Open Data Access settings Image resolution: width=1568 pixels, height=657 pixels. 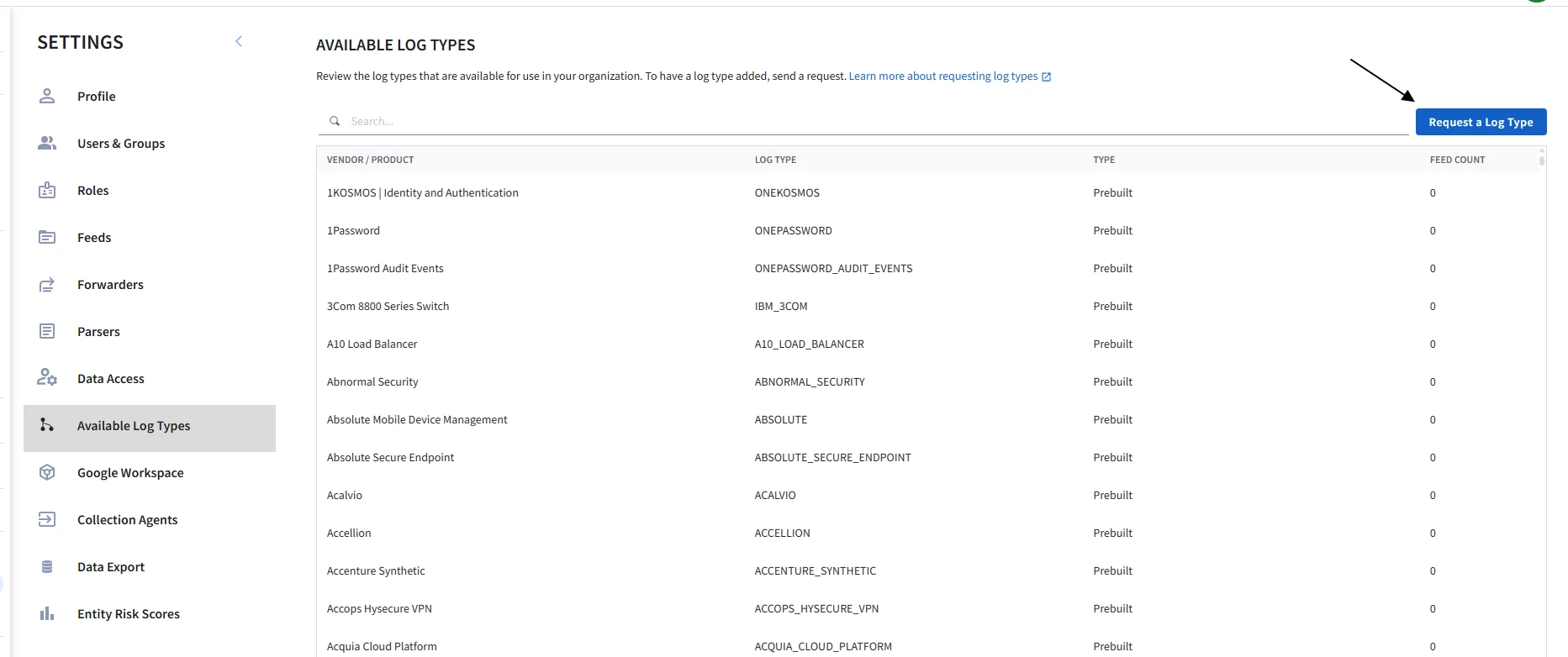coord(150,378)
